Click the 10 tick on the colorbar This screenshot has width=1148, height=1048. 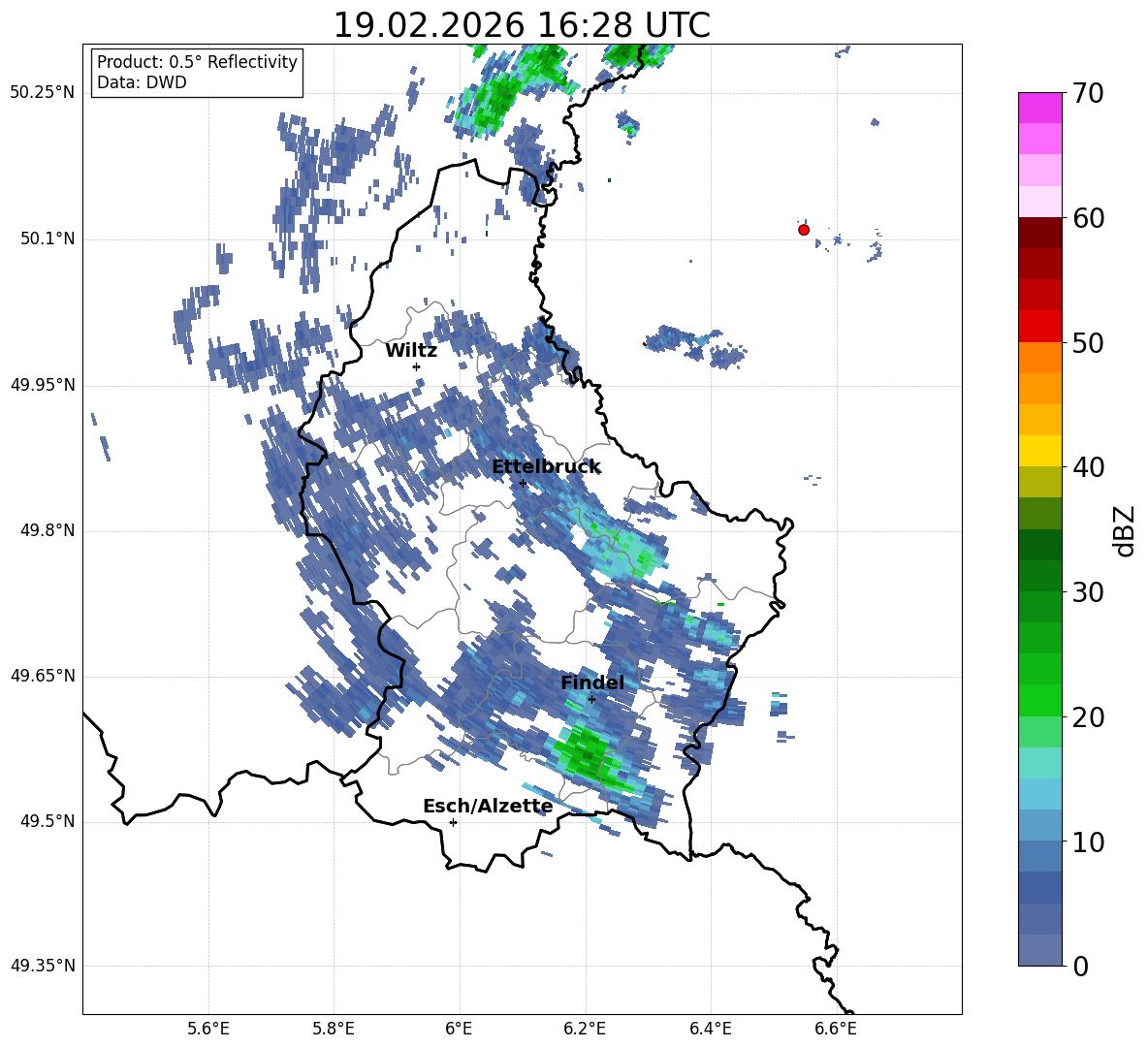coord(1087,842)
